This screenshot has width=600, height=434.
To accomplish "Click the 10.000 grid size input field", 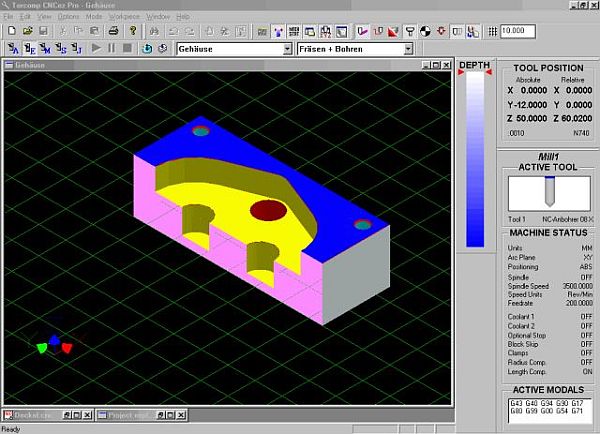I will pyautogui.click(x=521, y=31).
